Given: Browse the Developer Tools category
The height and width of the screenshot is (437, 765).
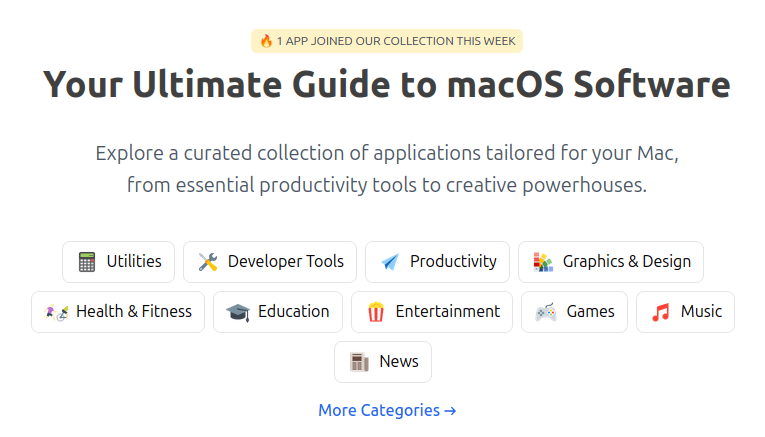Looking at the screenshot, I should click(286, 261).
